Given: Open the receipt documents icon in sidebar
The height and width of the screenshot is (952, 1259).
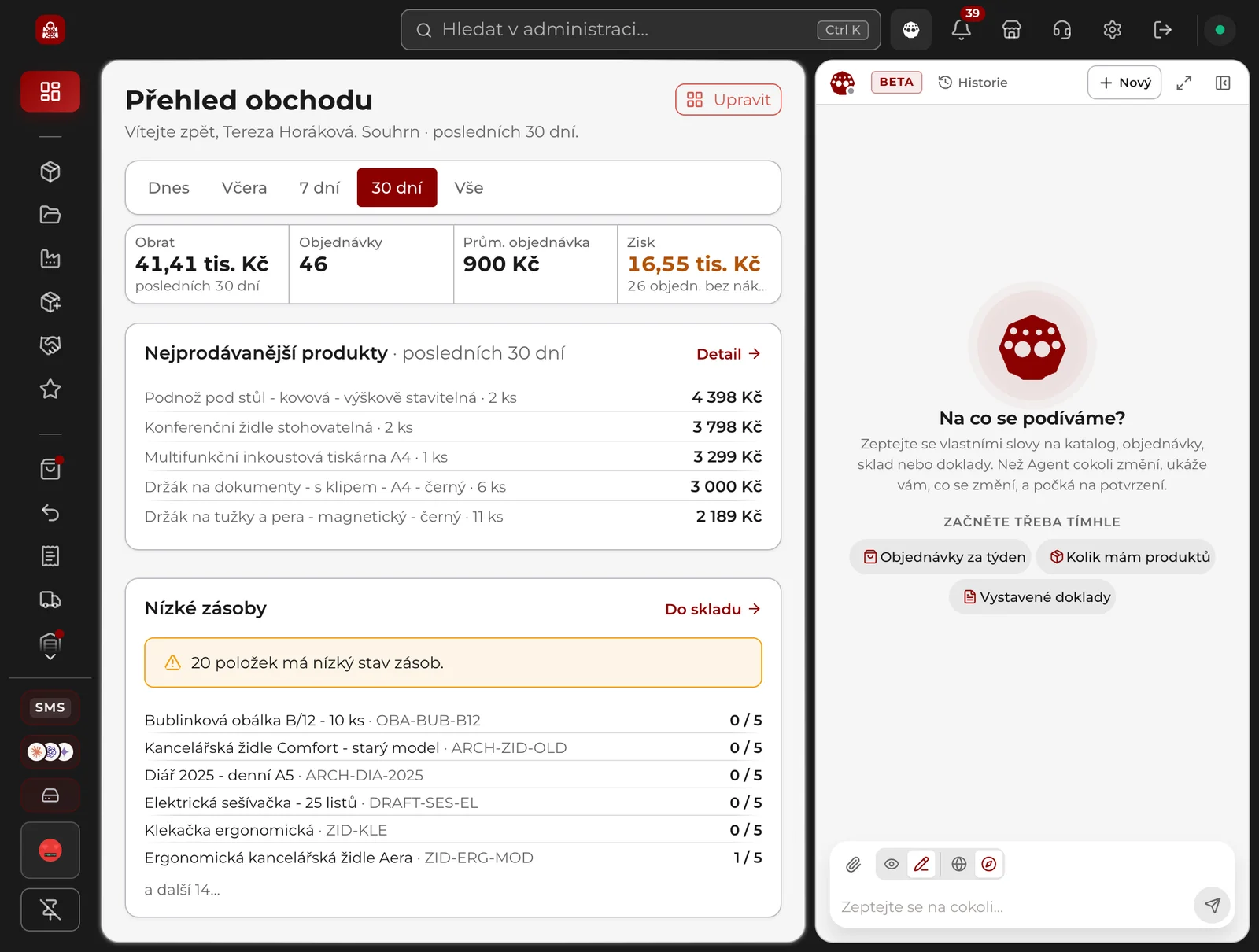Looking at the screenshot, I should pyautogui.click(x=50, y=556).
